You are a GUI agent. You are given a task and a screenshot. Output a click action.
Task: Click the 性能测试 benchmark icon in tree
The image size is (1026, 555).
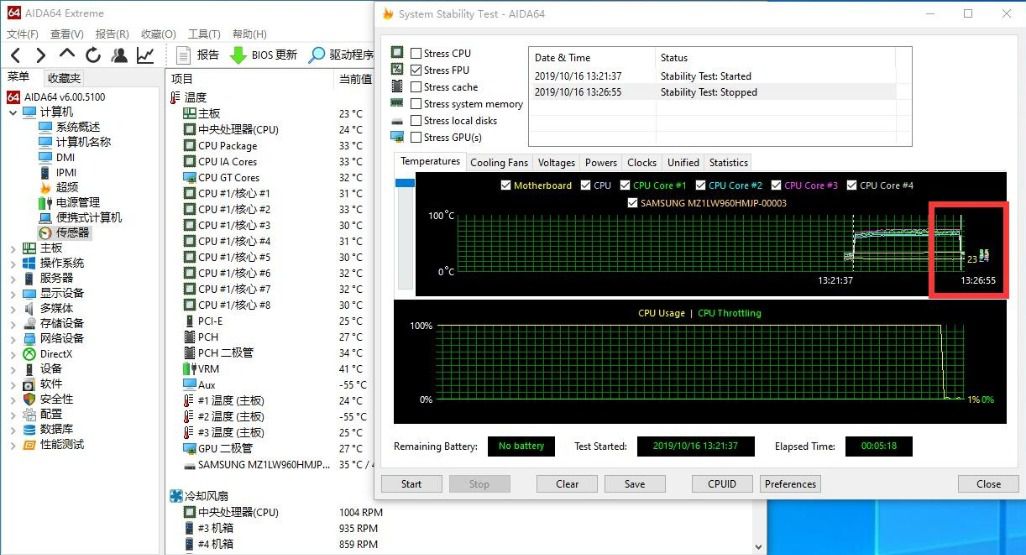click(x=29, y=444)
